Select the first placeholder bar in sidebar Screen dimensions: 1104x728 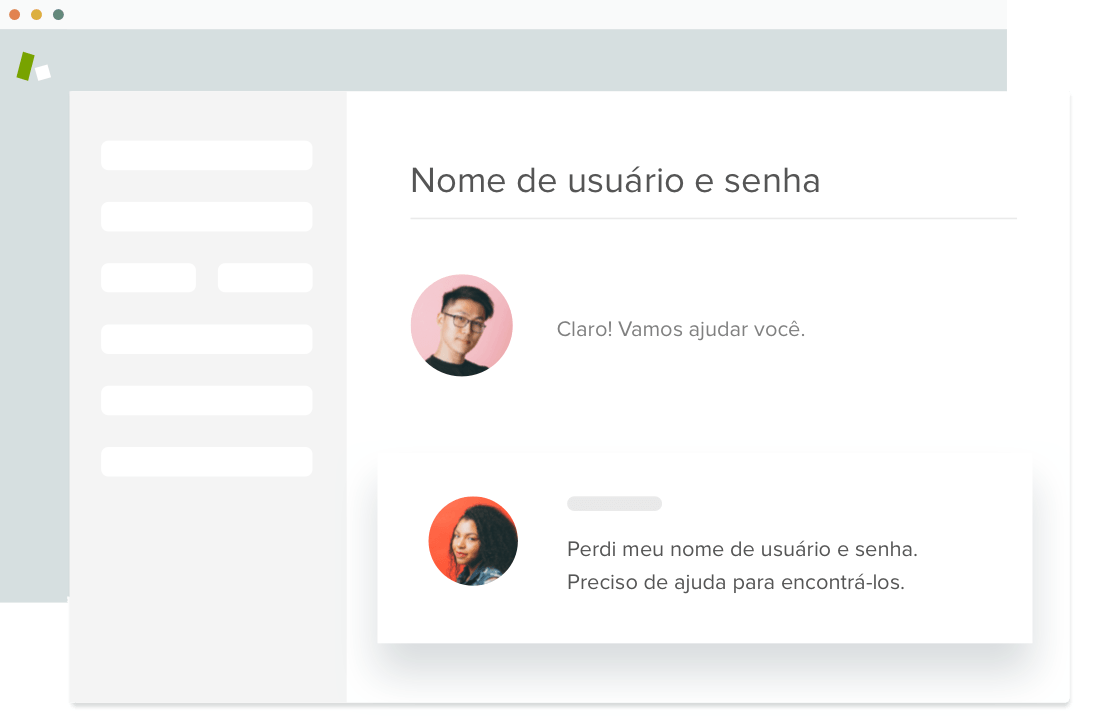click(206, 156)
